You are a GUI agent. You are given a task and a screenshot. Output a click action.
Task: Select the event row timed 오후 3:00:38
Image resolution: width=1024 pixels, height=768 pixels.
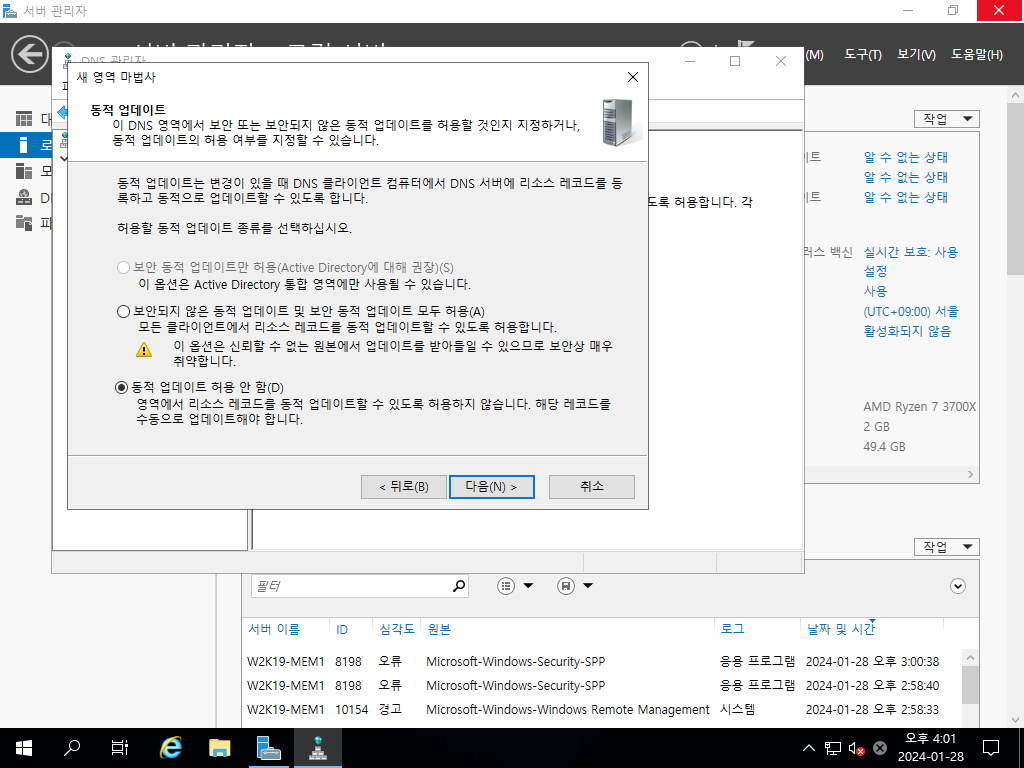pos(603,662)
